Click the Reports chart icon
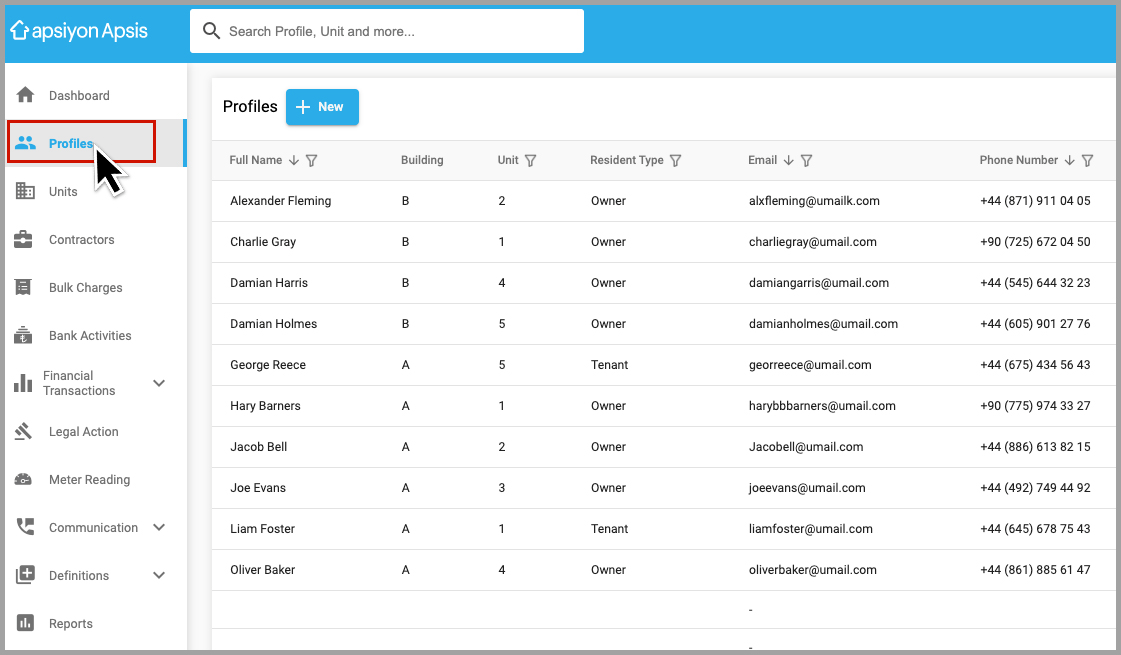The width and height of the screenshot is (1121, 655). tap(25, 623)
